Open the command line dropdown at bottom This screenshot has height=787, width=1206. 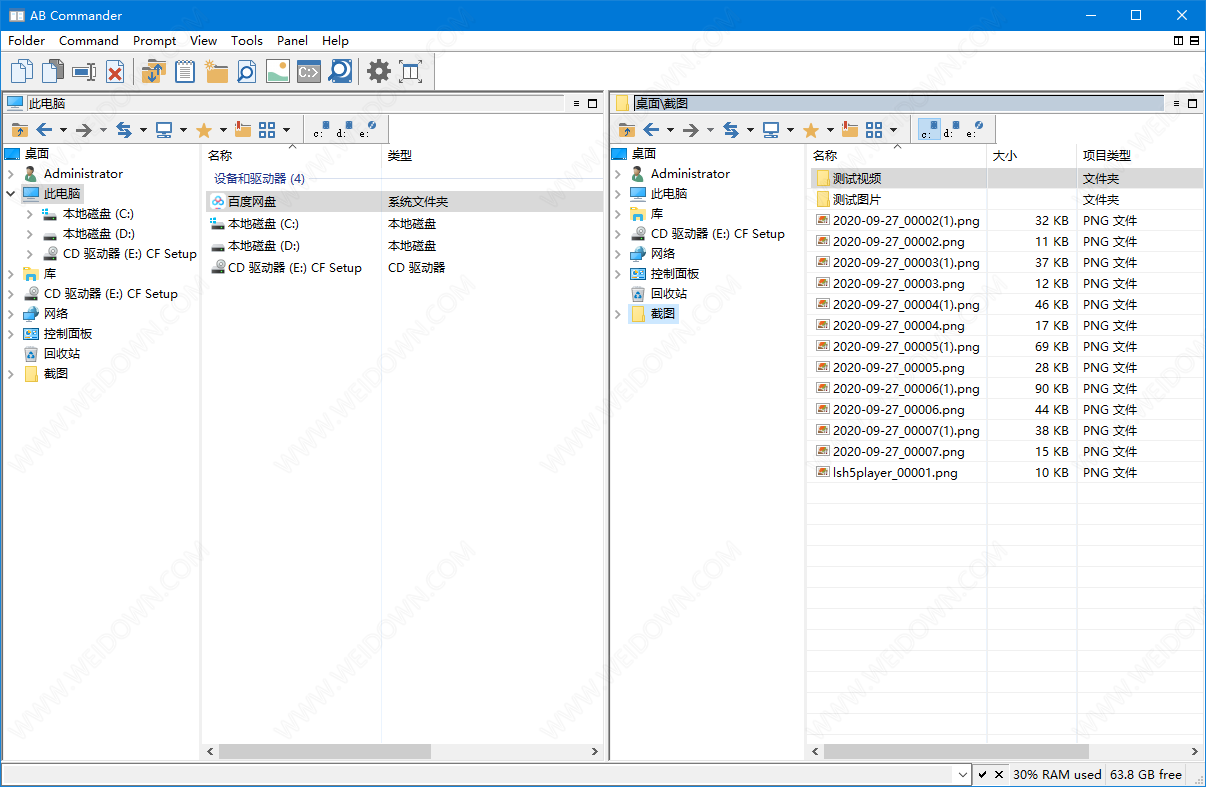[963, 774]
